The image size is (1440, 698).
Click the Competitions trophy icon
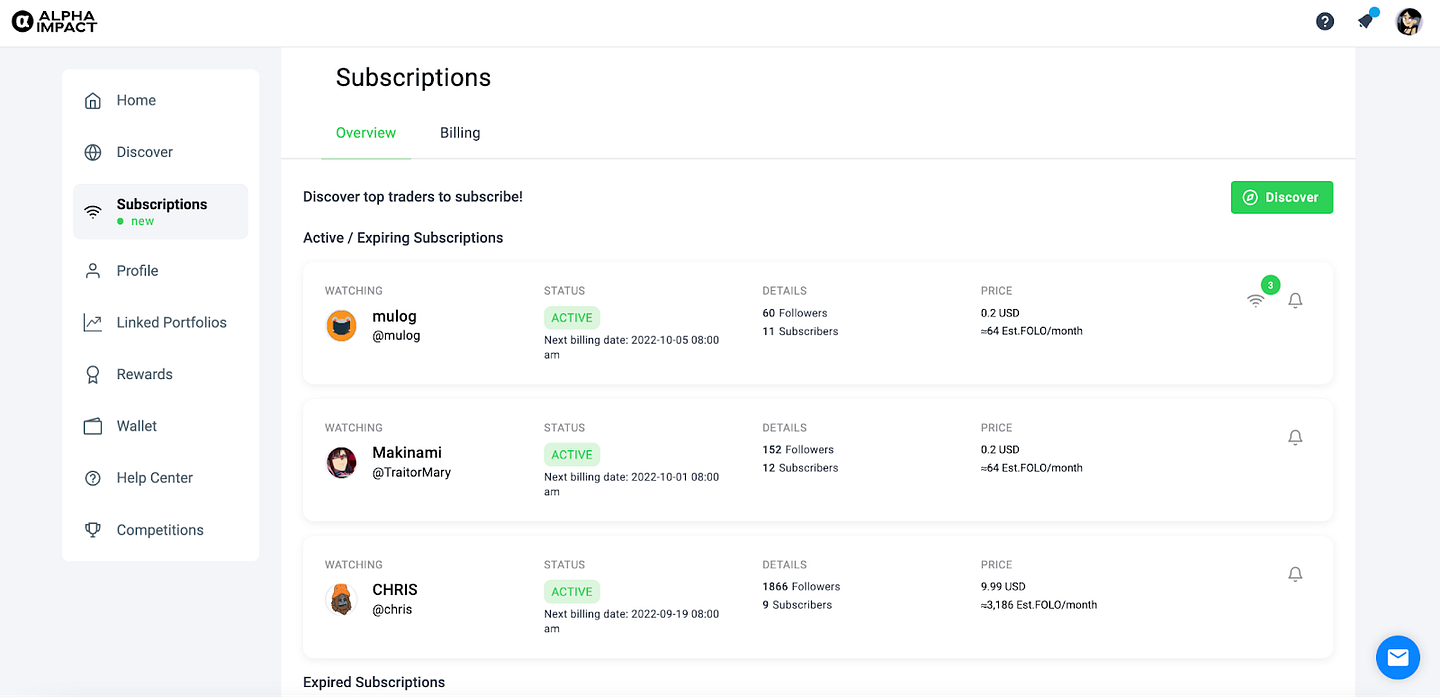(93, 530)
